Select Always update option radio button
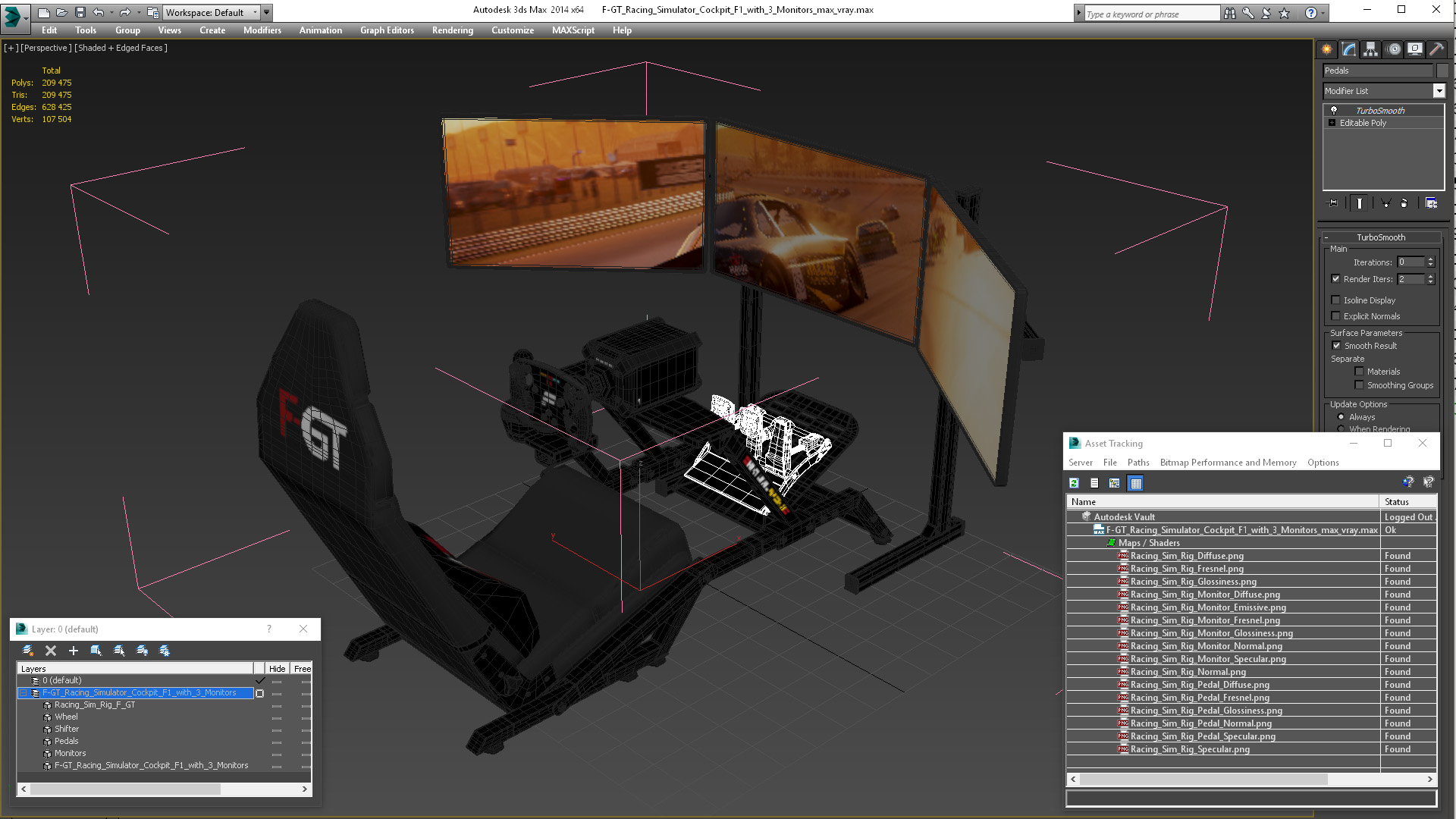The width and height of the screenshot is (1456, 819). 1341,417
